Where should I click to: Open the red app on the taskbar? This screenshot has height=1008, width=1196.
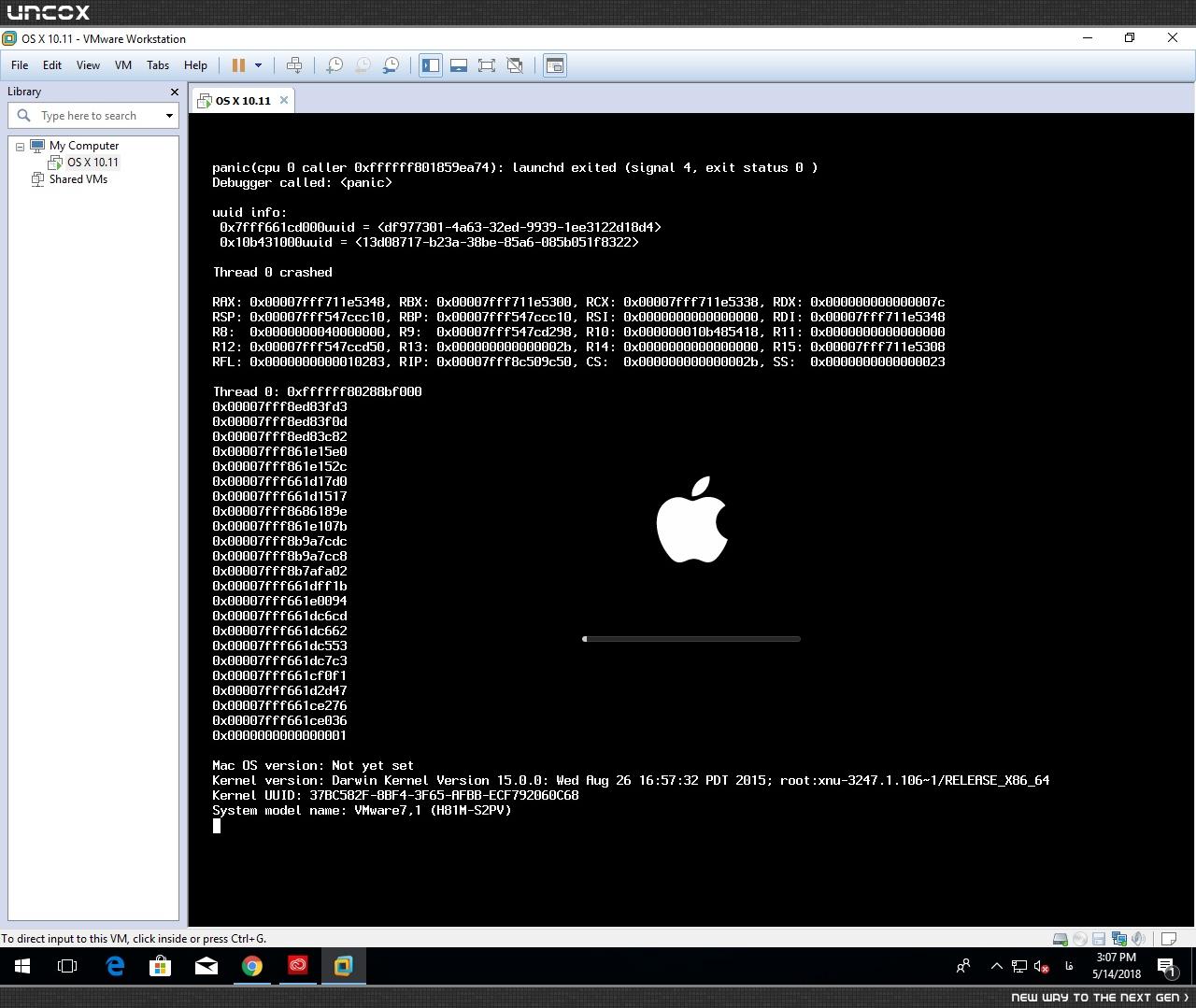(x=298, y=966)
